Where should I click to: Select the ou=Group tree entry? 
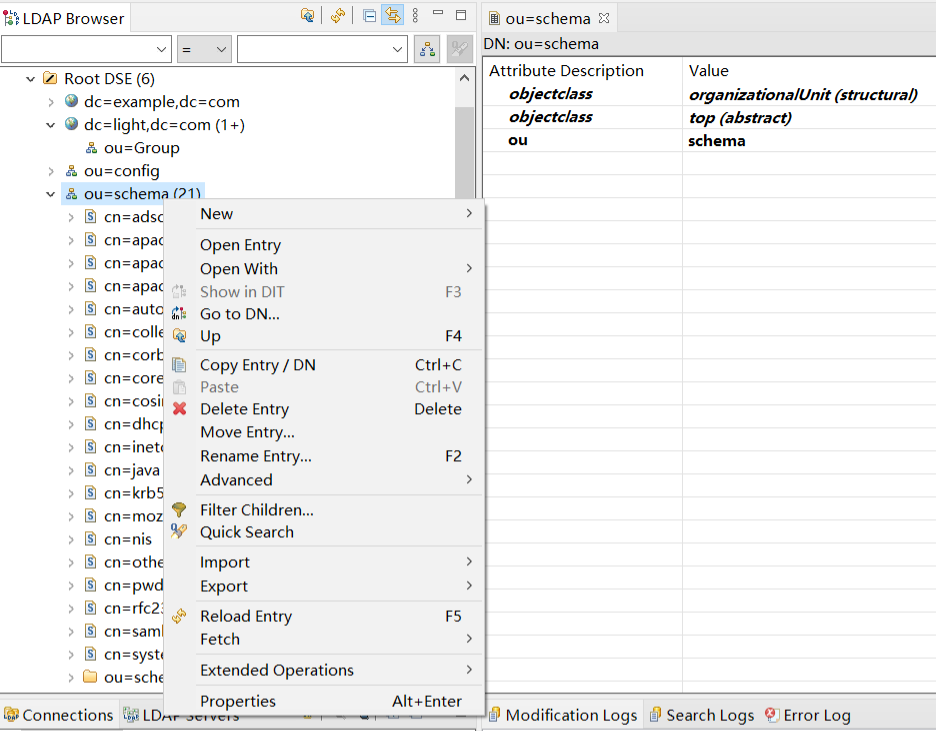tap(141, 148)
